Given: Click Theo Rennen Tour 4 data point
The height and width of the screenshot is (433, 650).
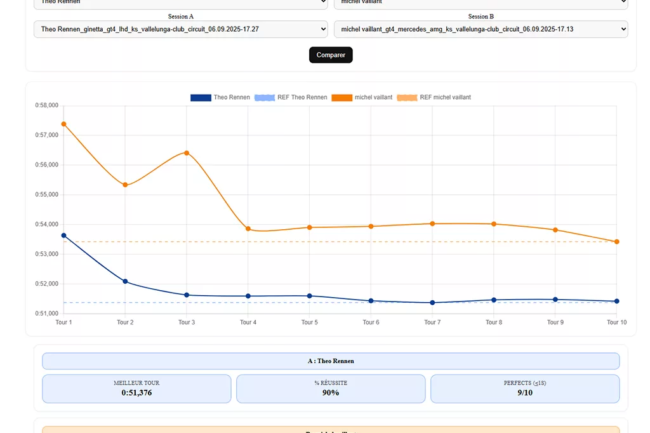Looking at the screenshot, I should click(x=248, y=296).
